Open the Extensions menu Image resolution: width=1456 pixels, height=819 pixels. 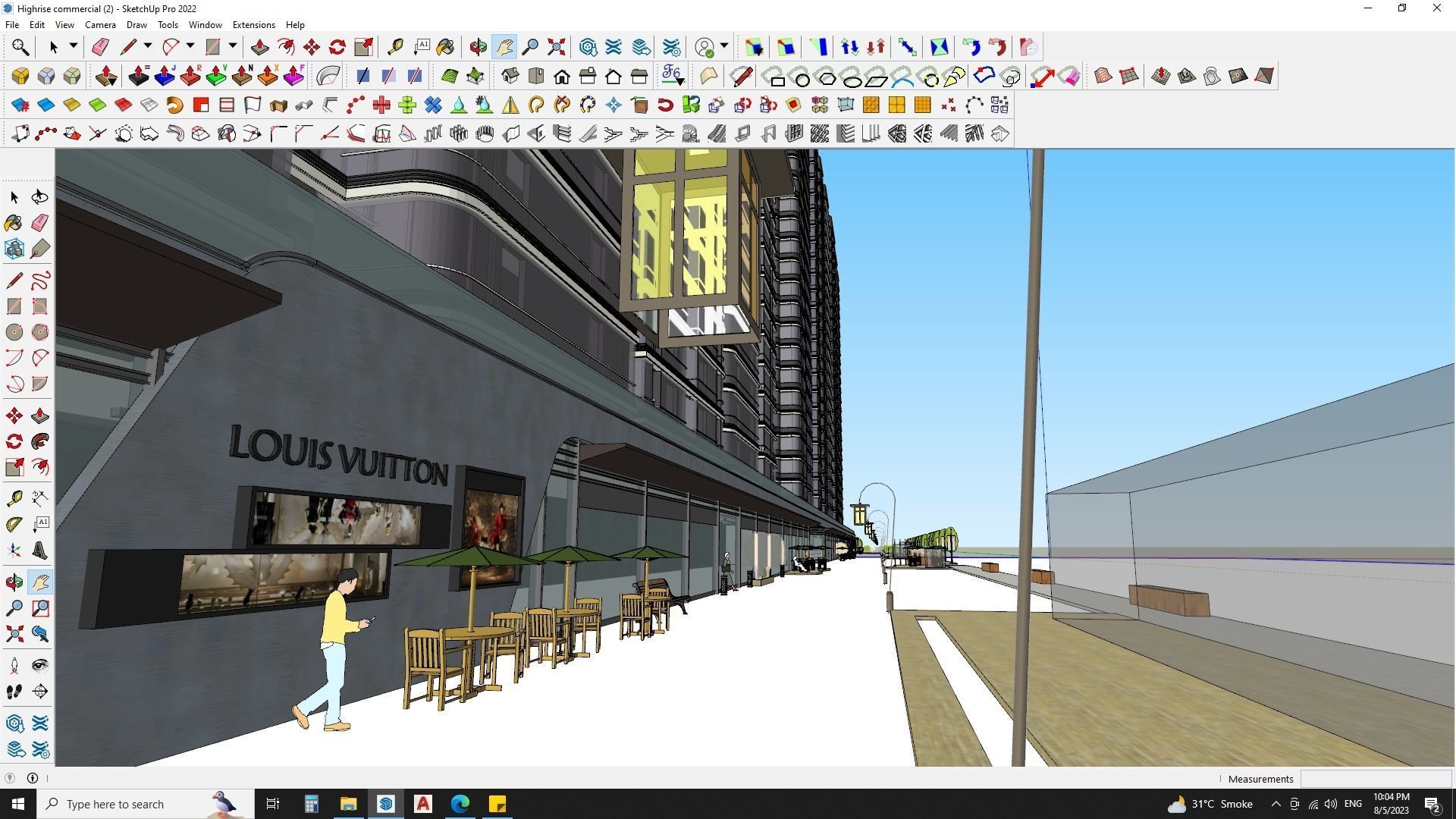click(x=253, y=25)
